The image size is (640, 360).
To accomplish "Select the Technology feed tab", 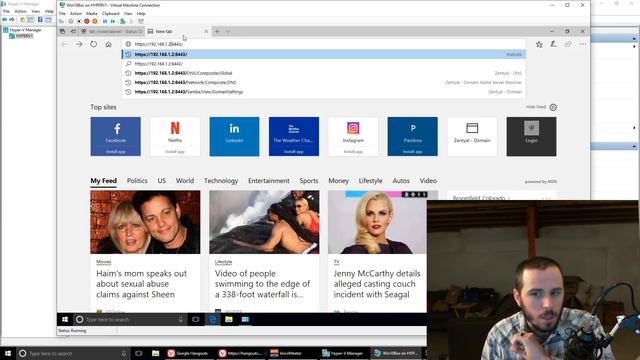I will coord(221,181).
